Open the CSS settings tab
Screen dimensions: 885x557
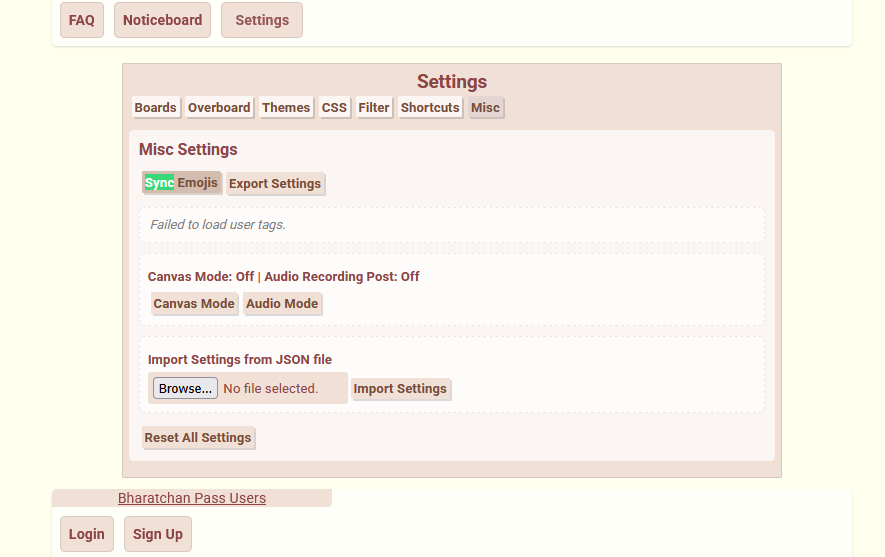click(334, 108)
